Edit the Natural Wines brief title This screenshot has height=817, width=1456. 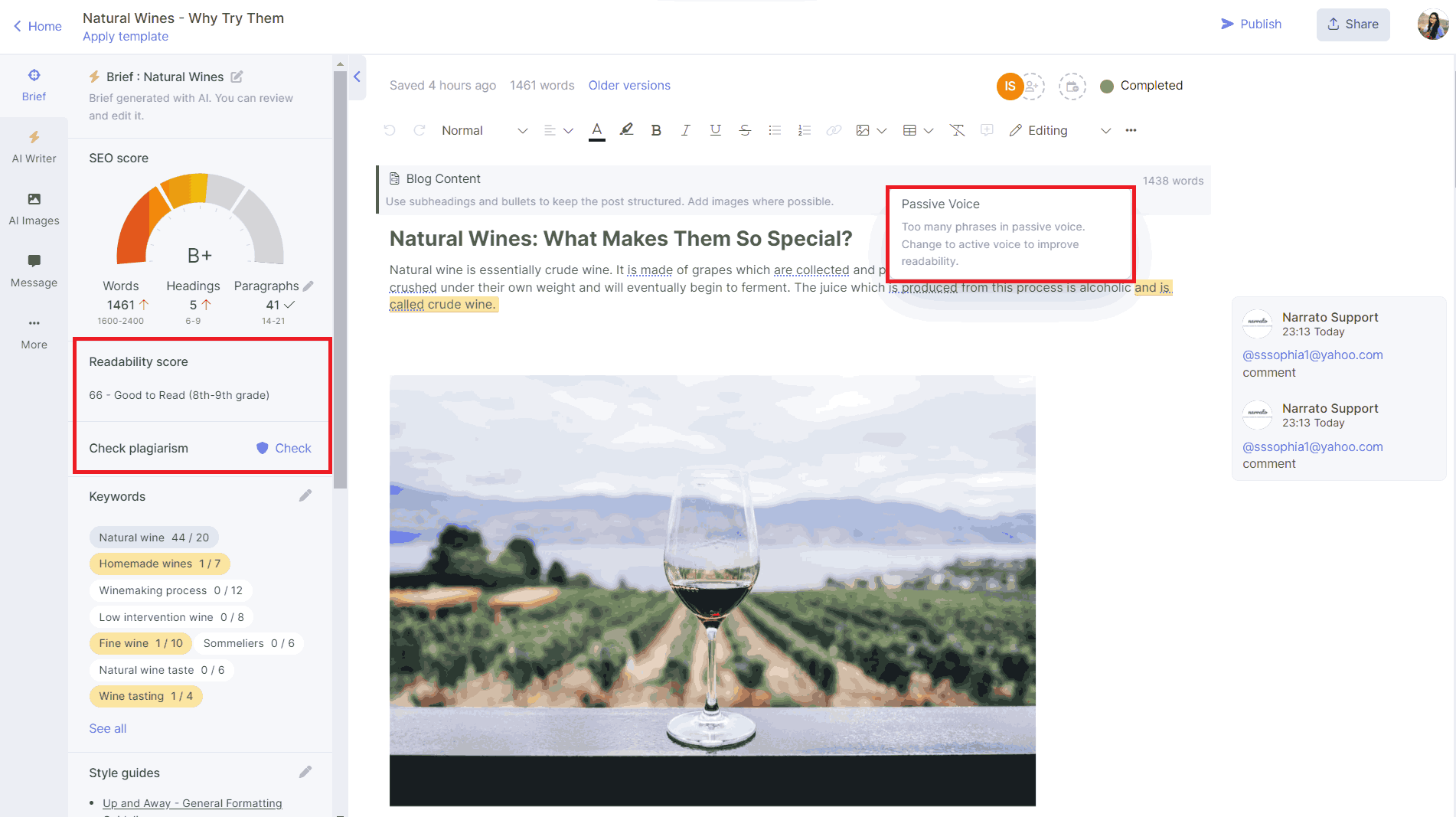click(x=237, y=77)
